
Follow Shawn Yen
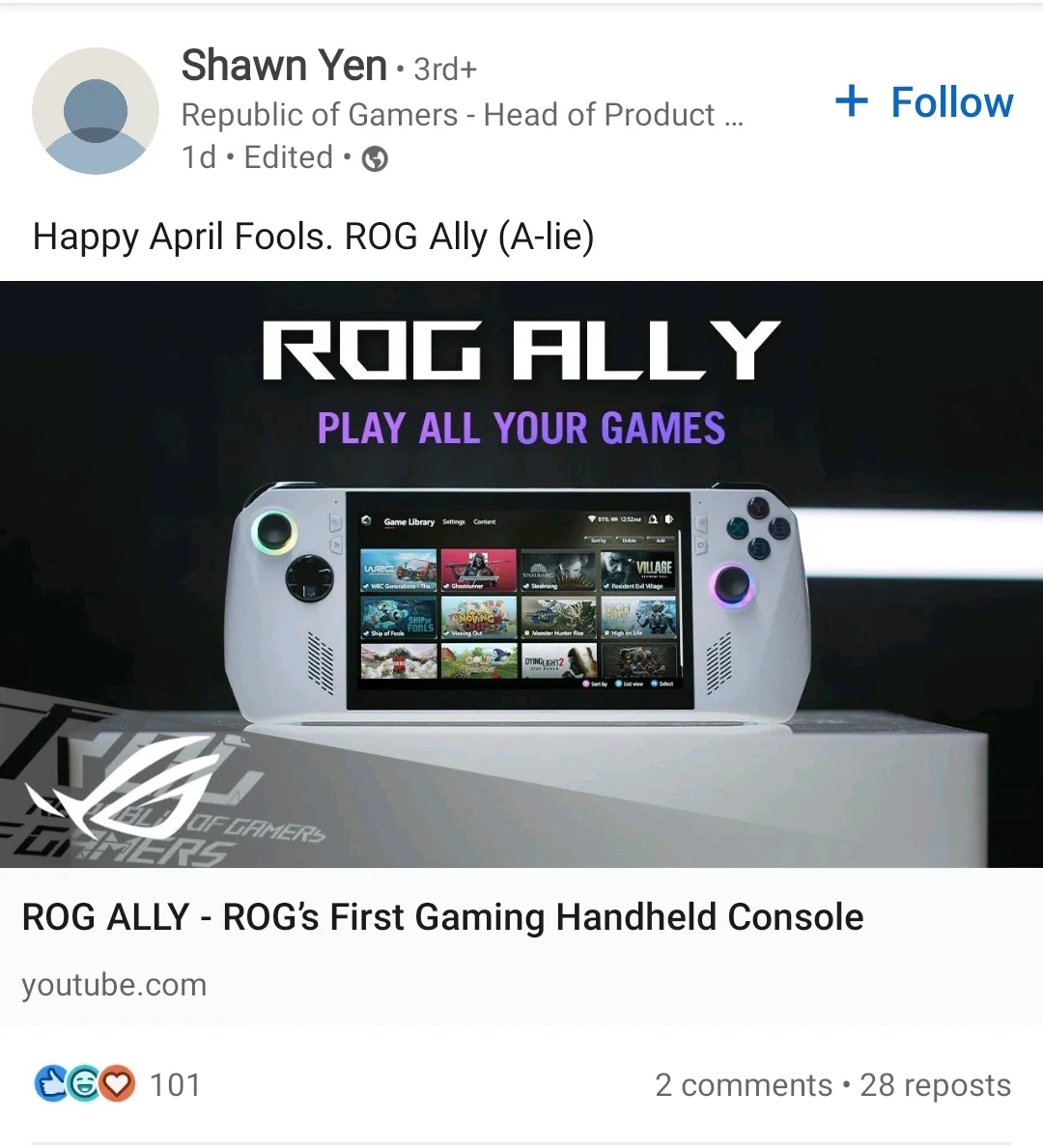point(924,101)
